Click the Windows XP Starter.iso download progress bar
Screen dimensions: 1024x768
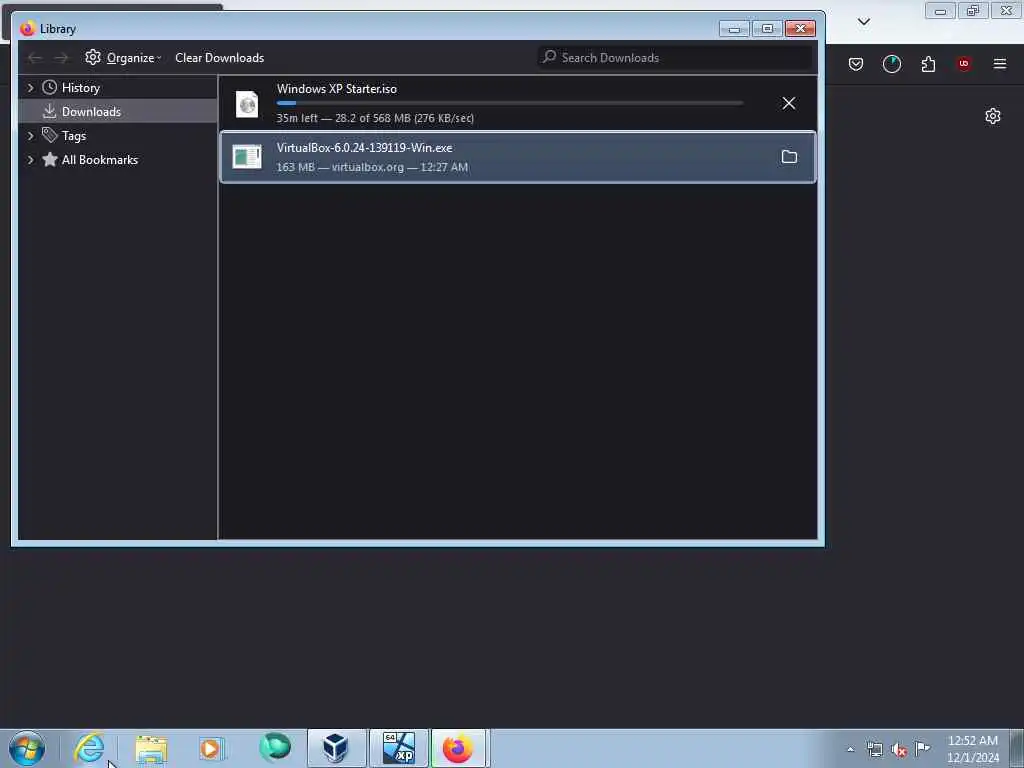pyautogui.click(x=510, y=103)
